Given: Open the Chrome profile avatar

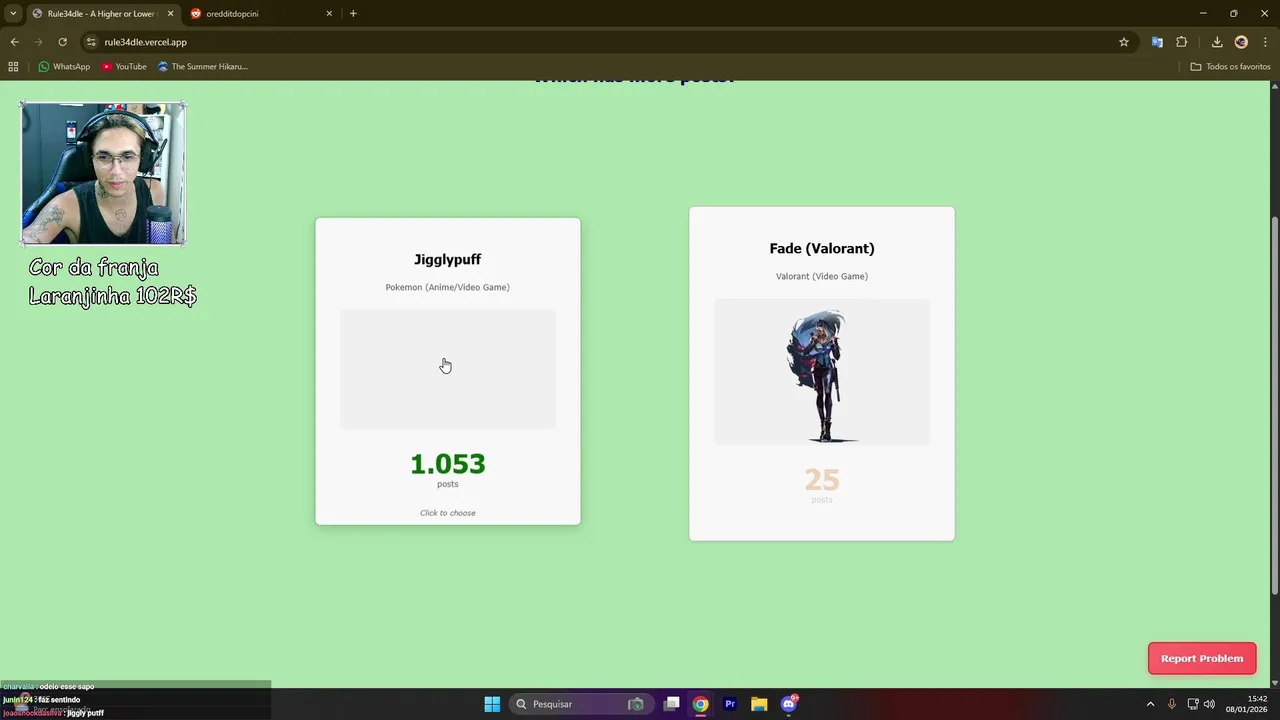Looking at the screenshot, I should 1241,42.
